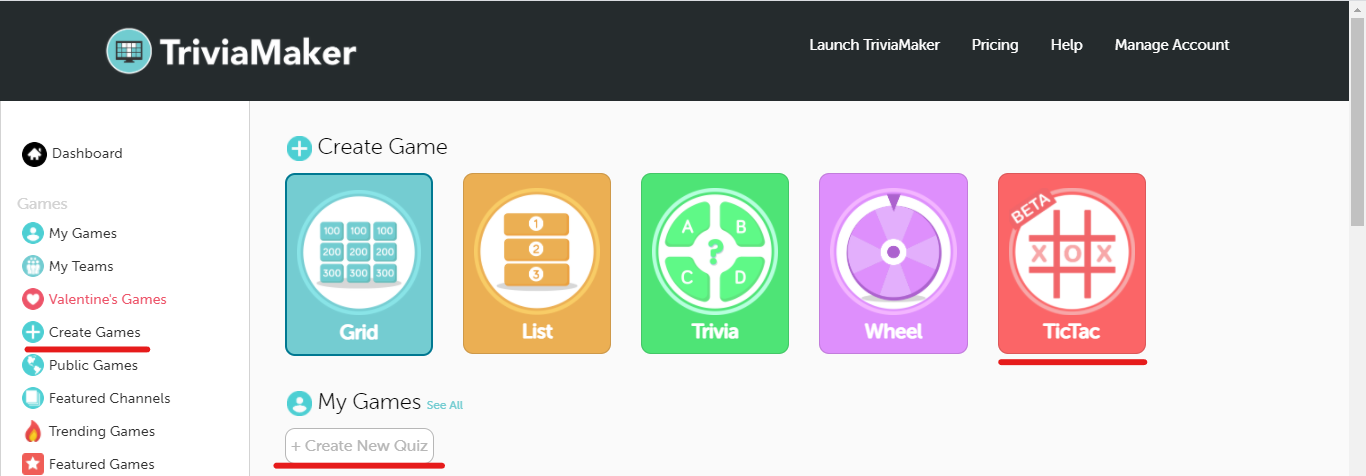Open Launch TriviaMaker in top navigation

click(874, 45)
